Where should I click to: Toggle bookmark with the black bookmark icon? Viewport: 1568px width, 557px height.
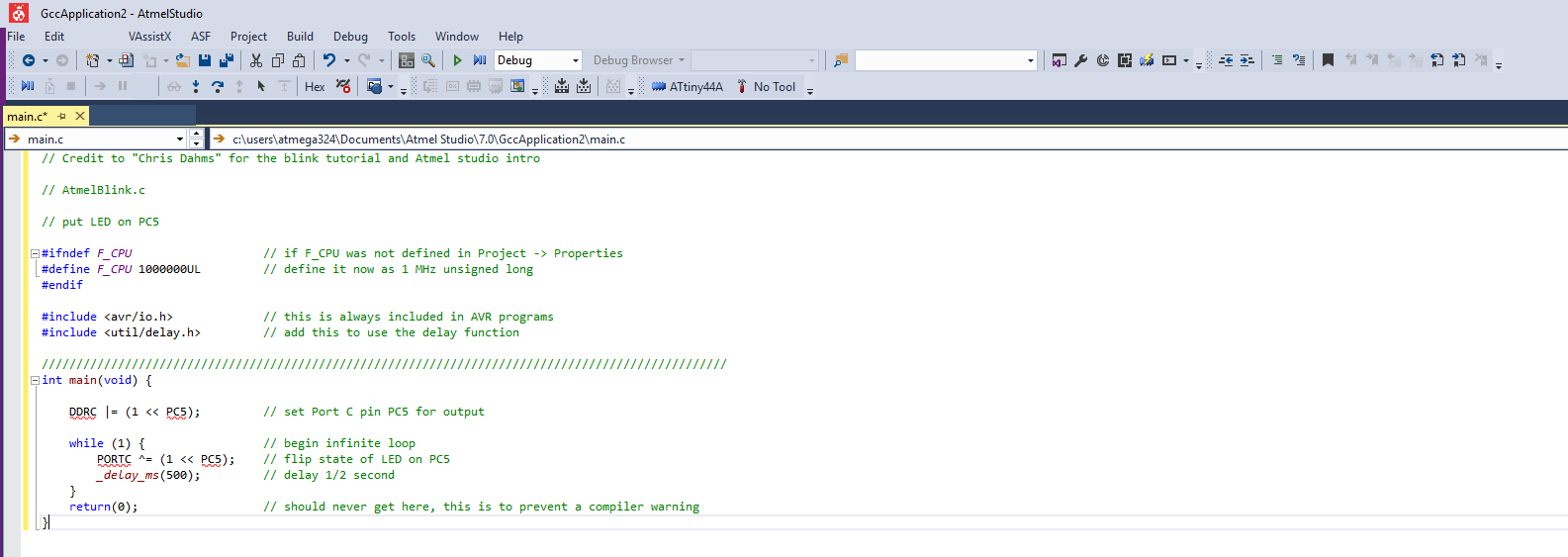tap(1328, 60)
